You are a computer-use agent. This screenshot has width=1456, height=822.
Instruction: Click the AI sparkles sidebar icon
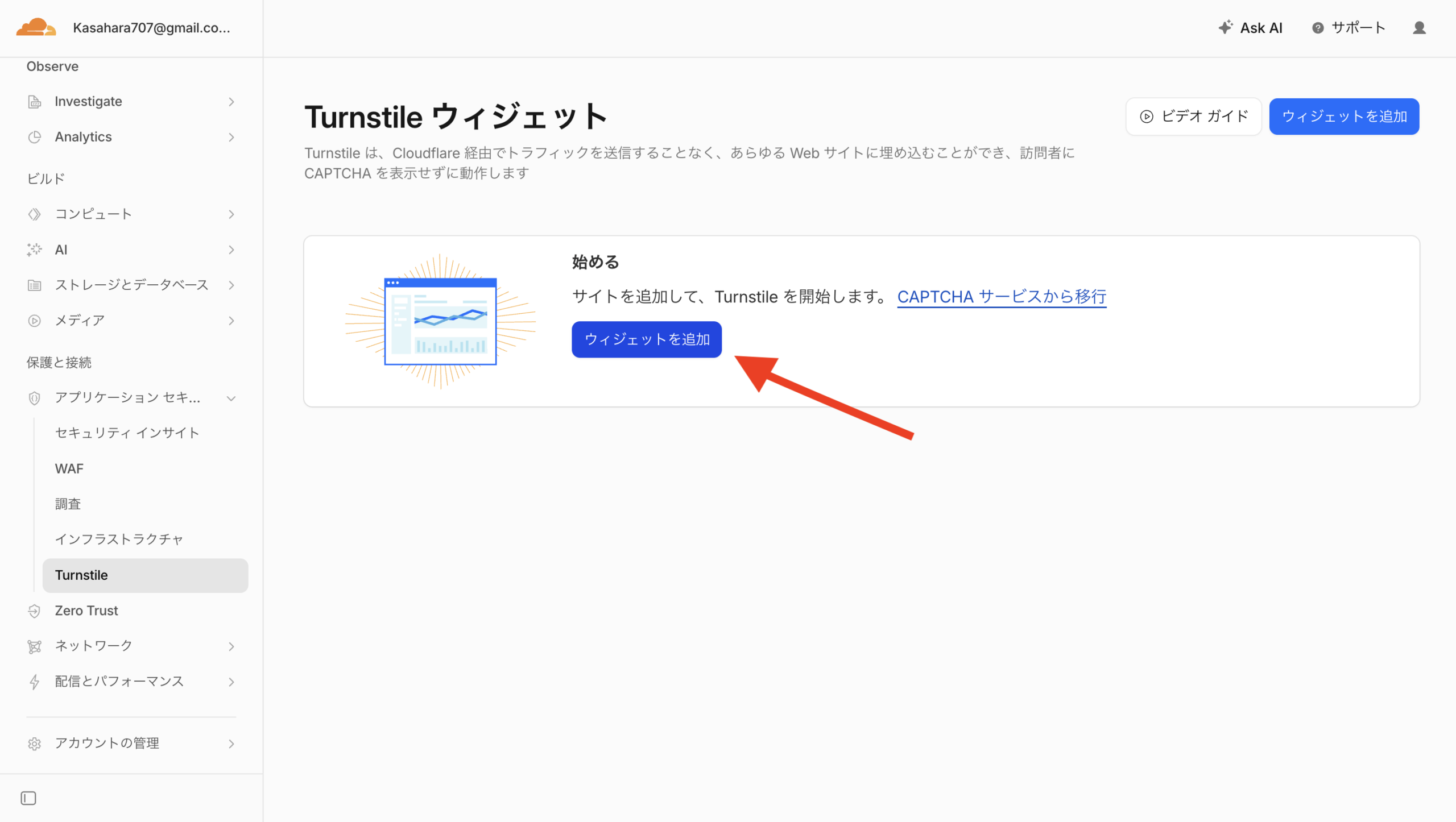coord(35,250)
